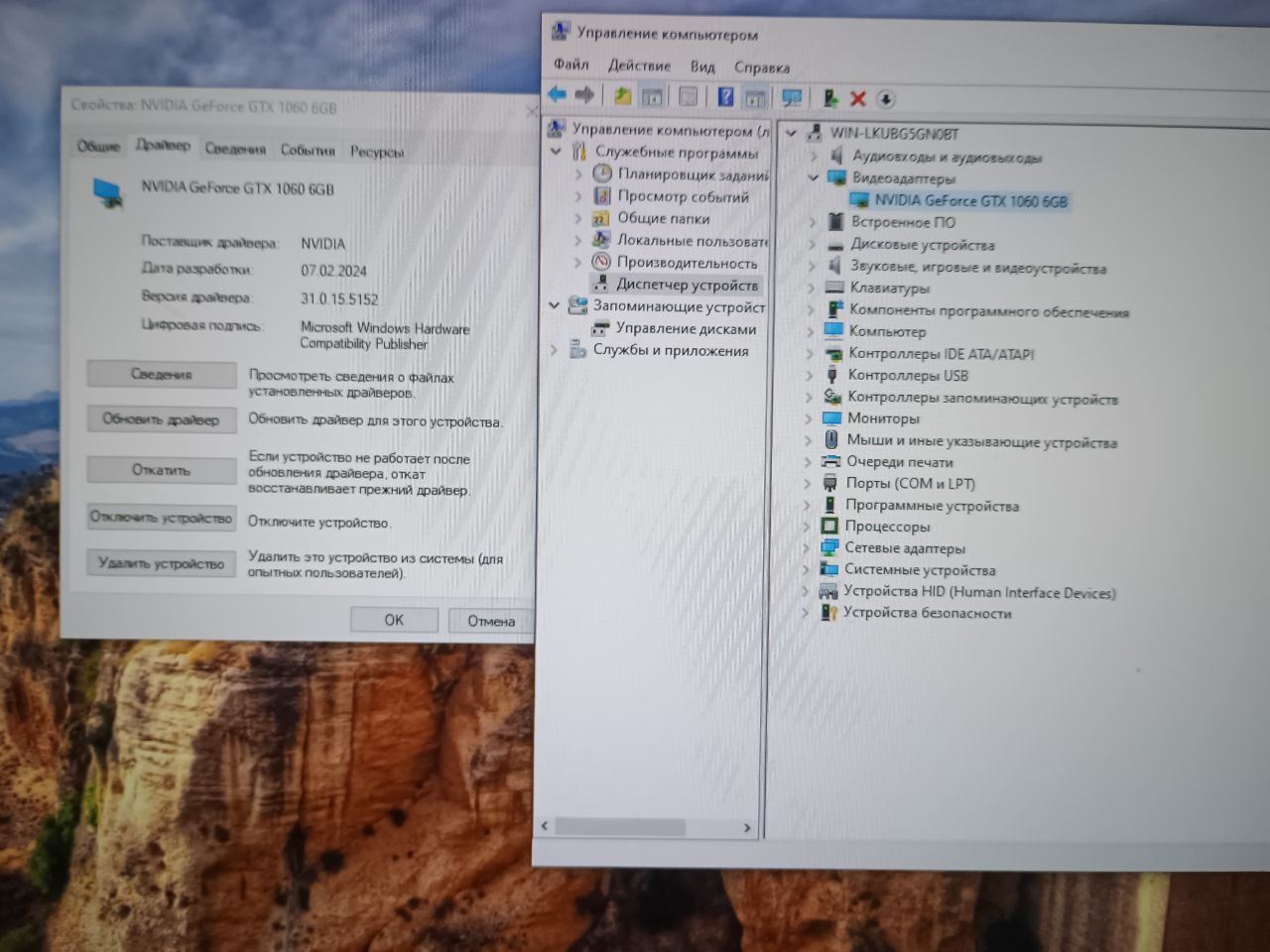The height and width of the screenshot is (952, 1270).
Task: Collapse the WIN-LKUBG5GN0BT computer root node
Action: 792,133
